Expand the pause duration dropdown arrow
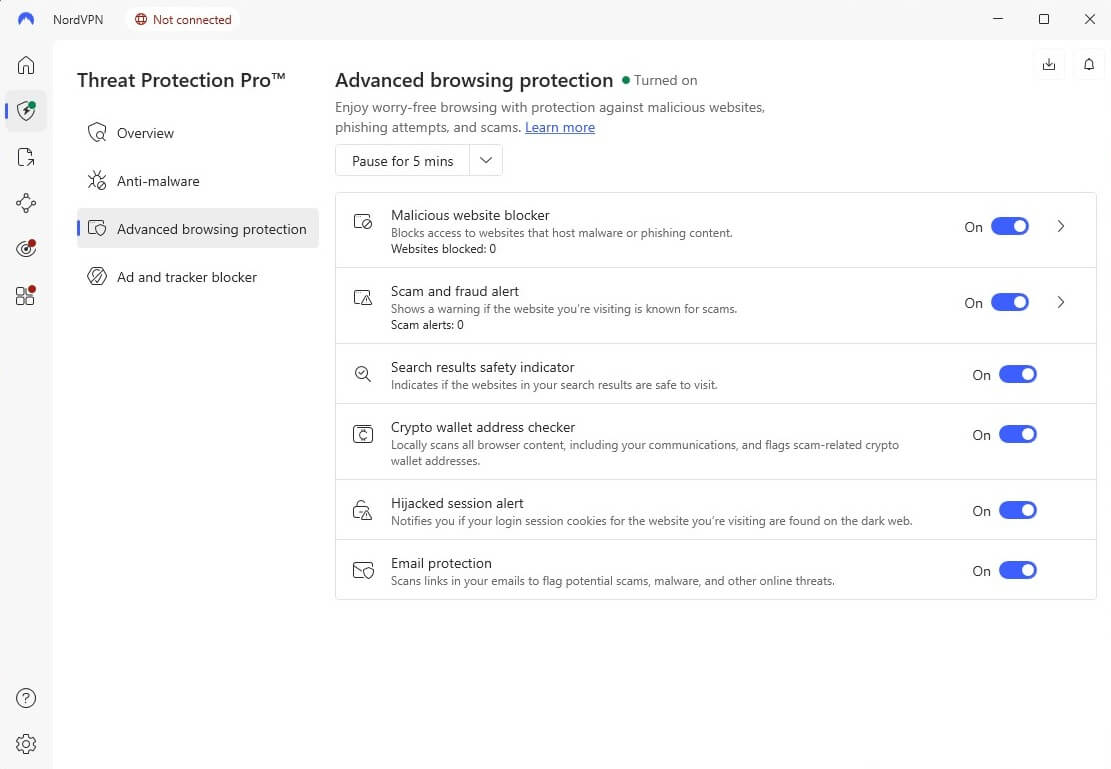 pos(486,160)
